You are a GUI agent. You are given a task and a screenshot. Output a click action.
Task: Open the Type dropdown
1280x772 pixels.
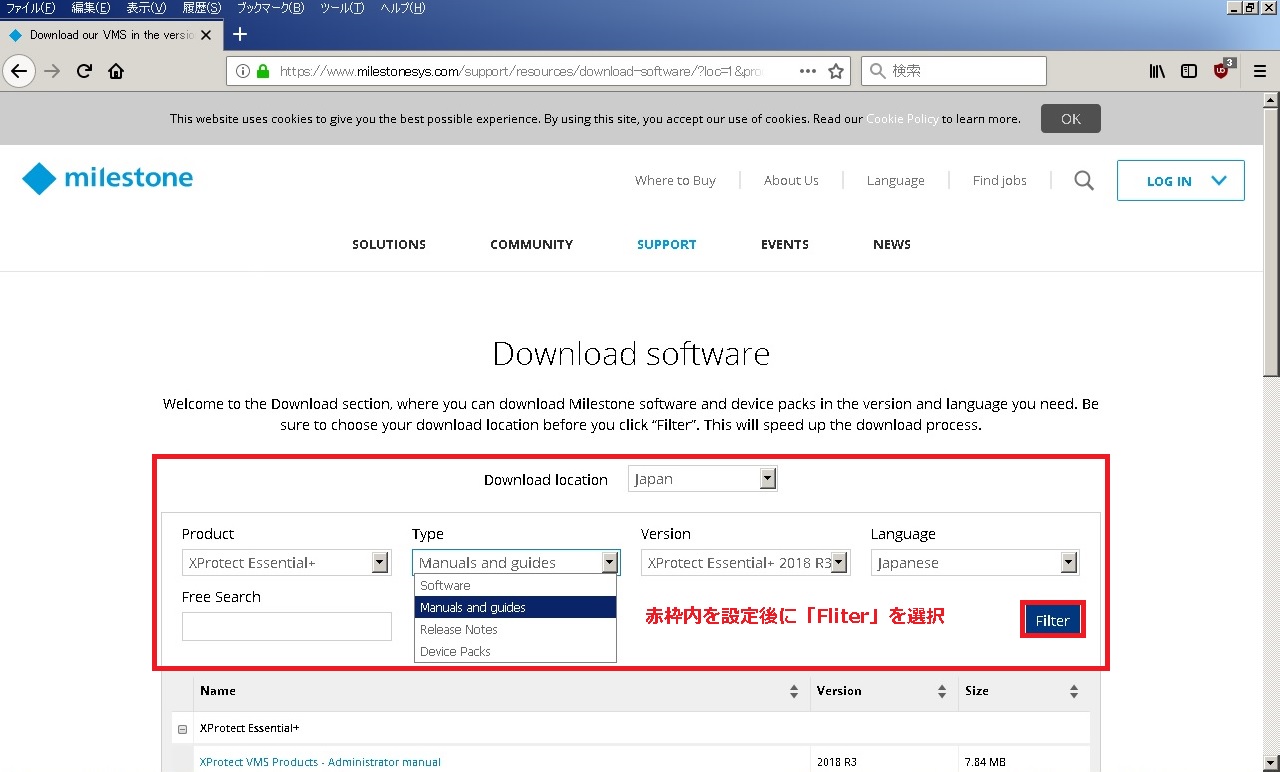516,562
